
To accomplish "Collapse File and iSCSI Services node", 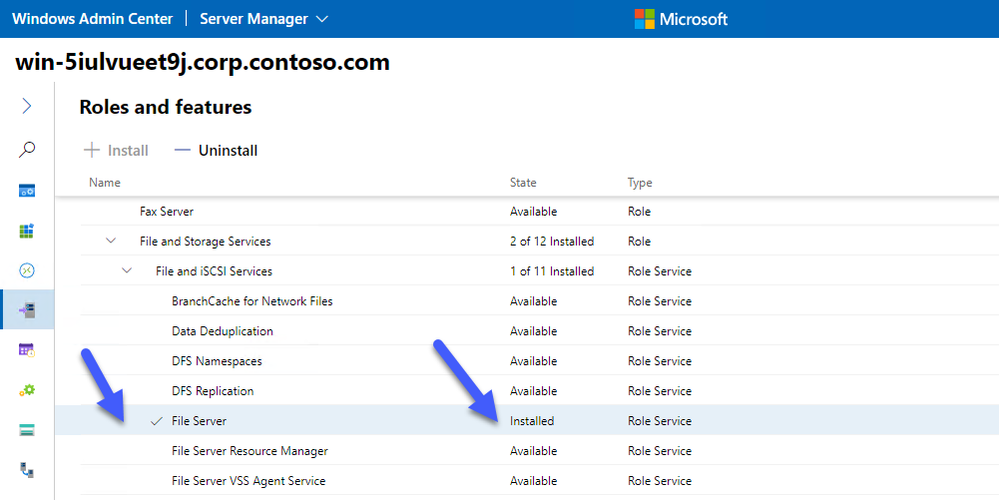I will click(x=127, y=271).
